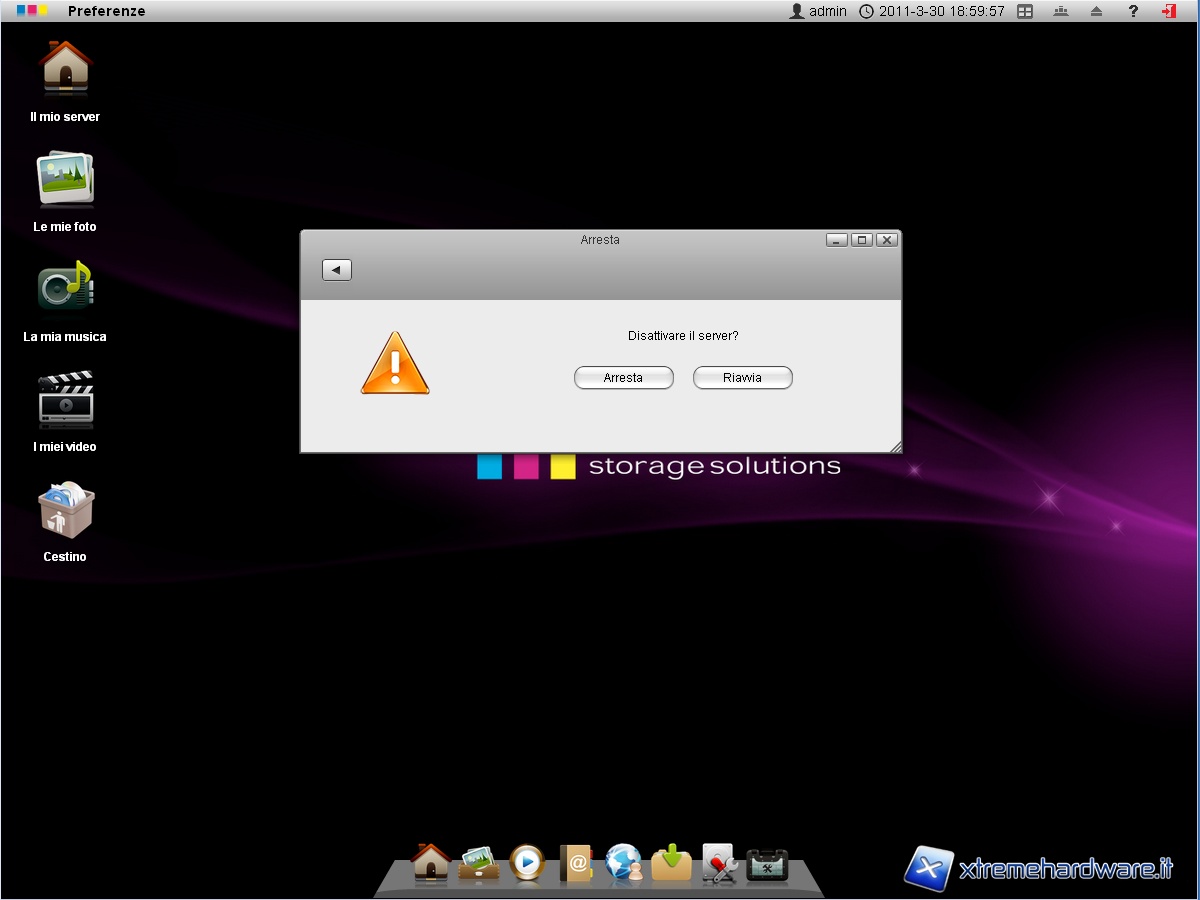The height and width of the screenshot is (900, 1200).
Task: Click the red logout icon in top bar
Action: tap(1169, 11)
